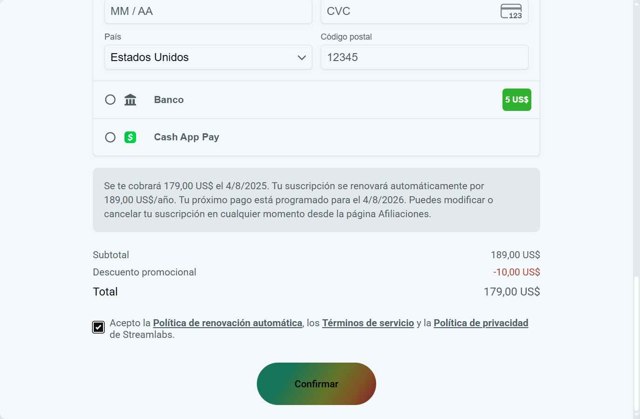Open the País dropdown
Screen dimensions: 640x419
pos(207,57)
